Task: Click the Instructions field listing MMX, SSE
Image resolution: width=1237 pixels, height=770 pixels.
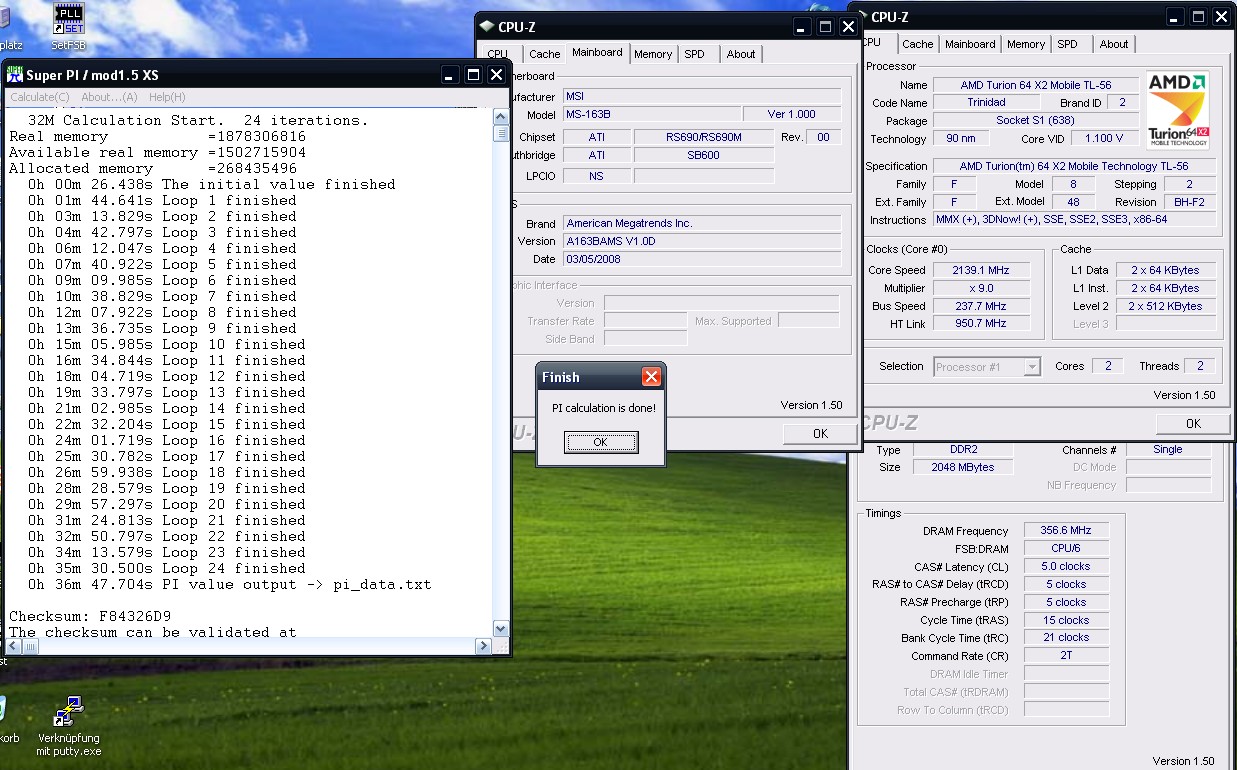Action: [1074, 220]
